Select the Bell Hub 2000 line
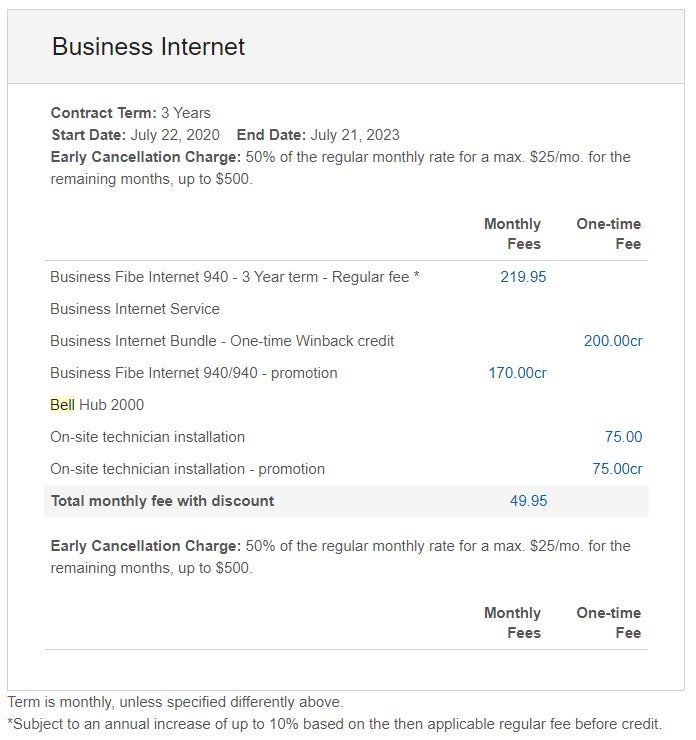 (x=97, y=405)
